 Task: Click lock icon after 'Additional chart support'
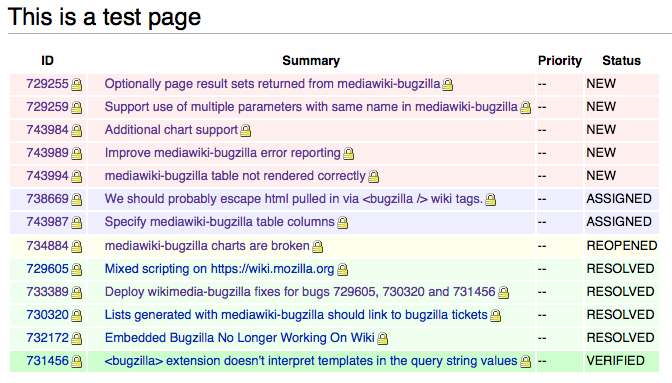246,131
